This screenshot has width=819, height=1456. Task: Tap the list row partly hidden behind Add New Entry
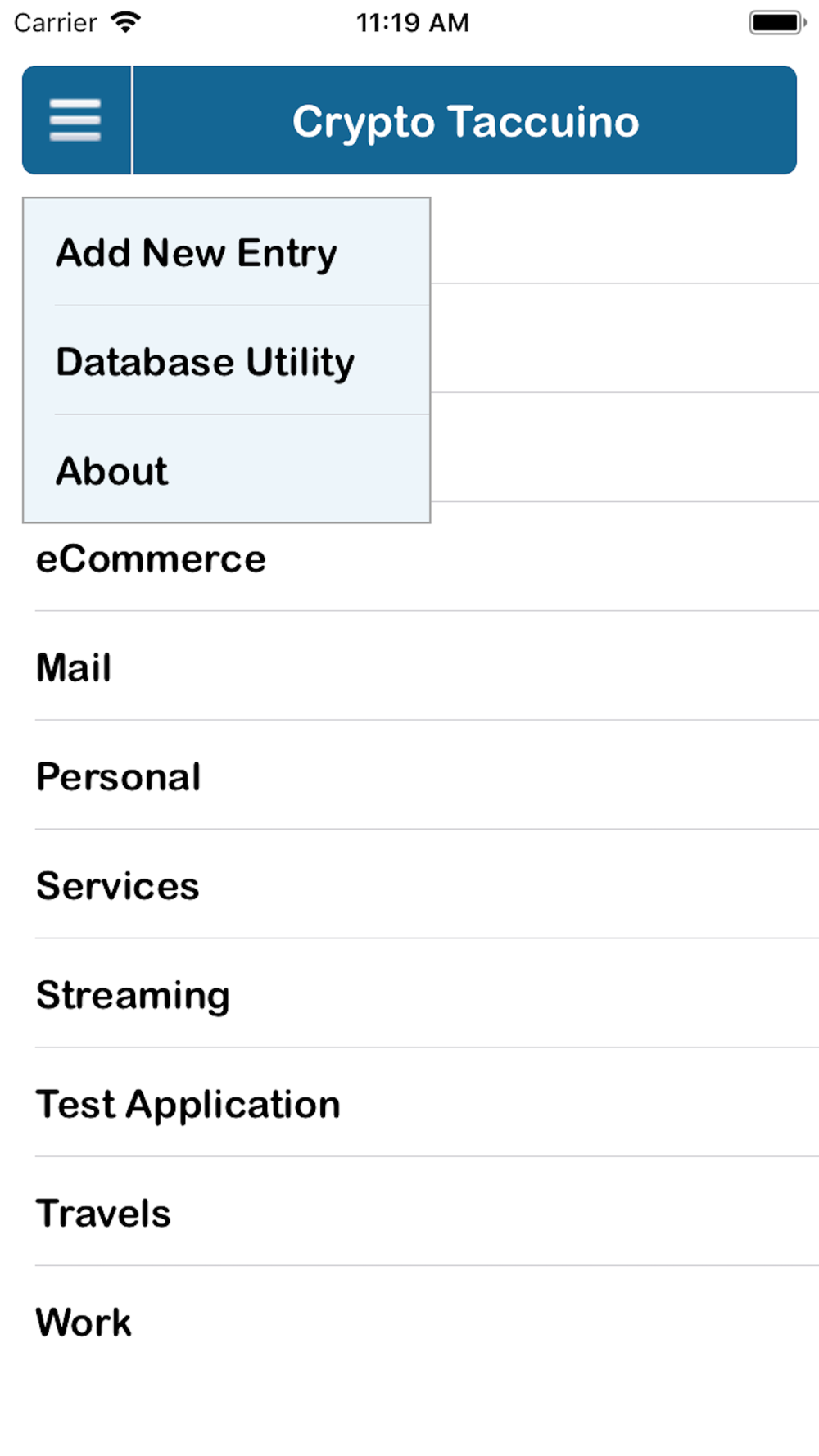click(625, 242)
